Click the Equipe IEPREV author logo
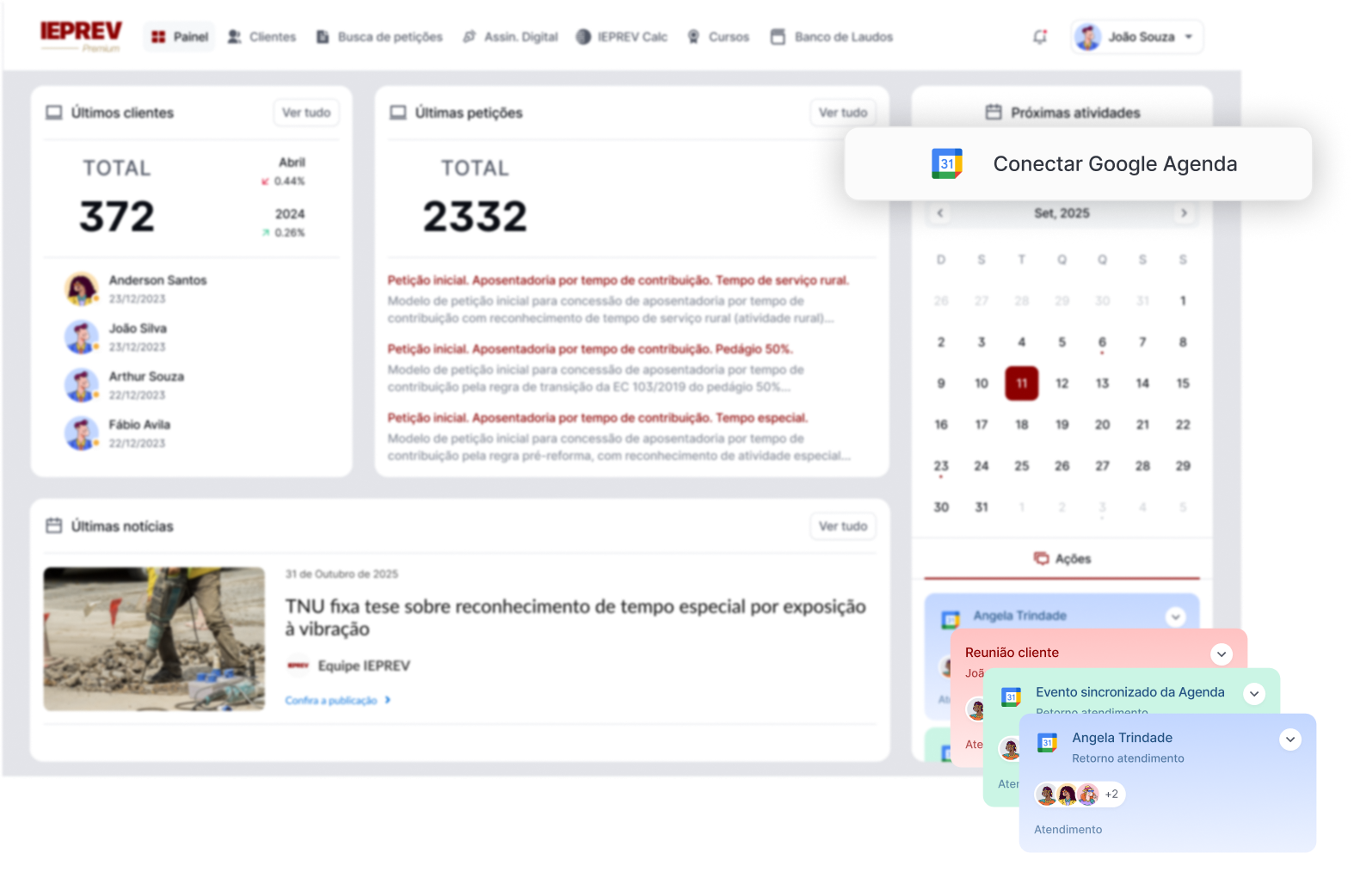Viewport: 1354px width, 896px height. click(x=298, y=666)
